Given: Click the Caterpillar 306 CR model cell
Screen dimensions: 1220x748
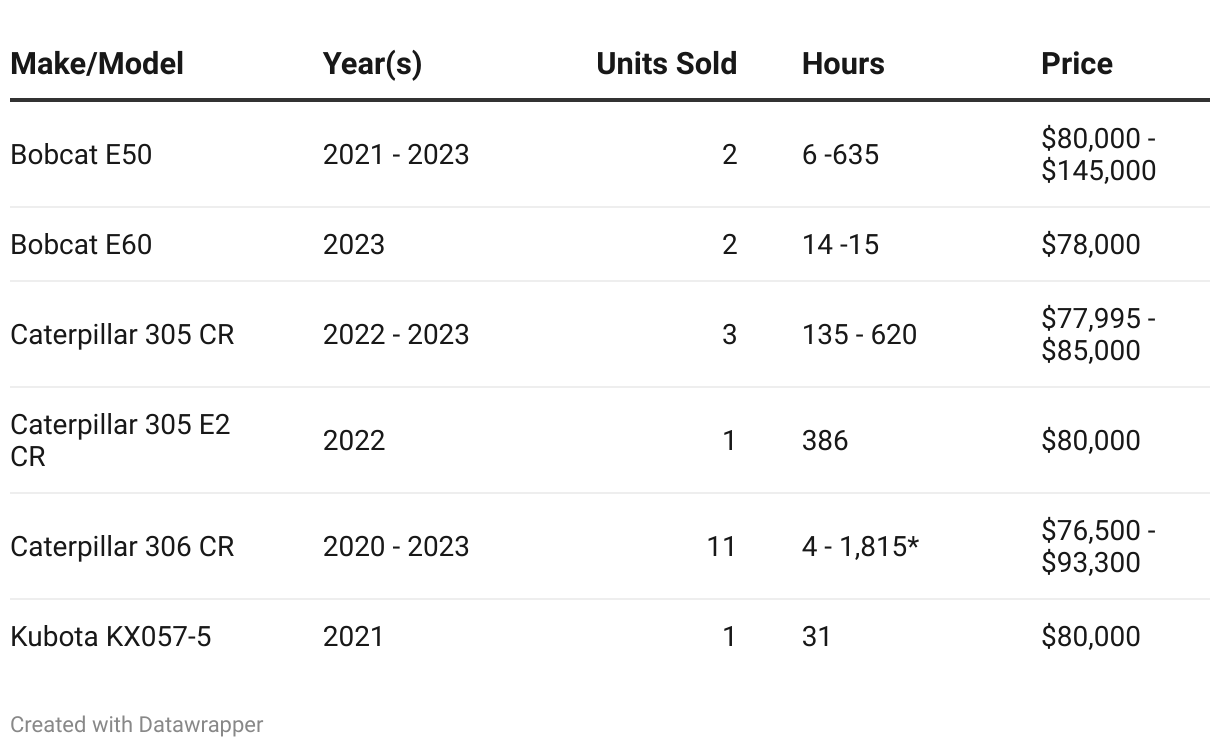Looking at the screenshot, I should pos(122,547).
